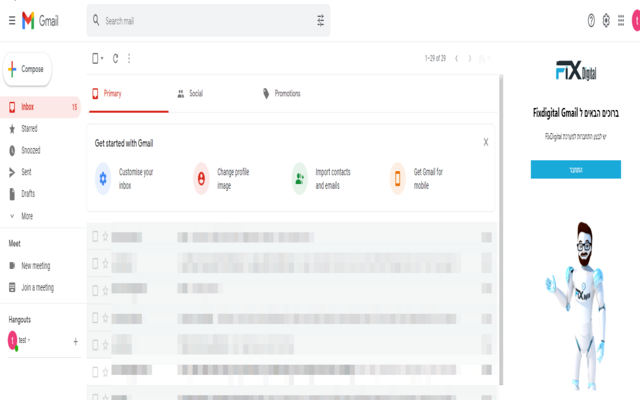
Task: Switch to the Social tab
Action: 190,93
